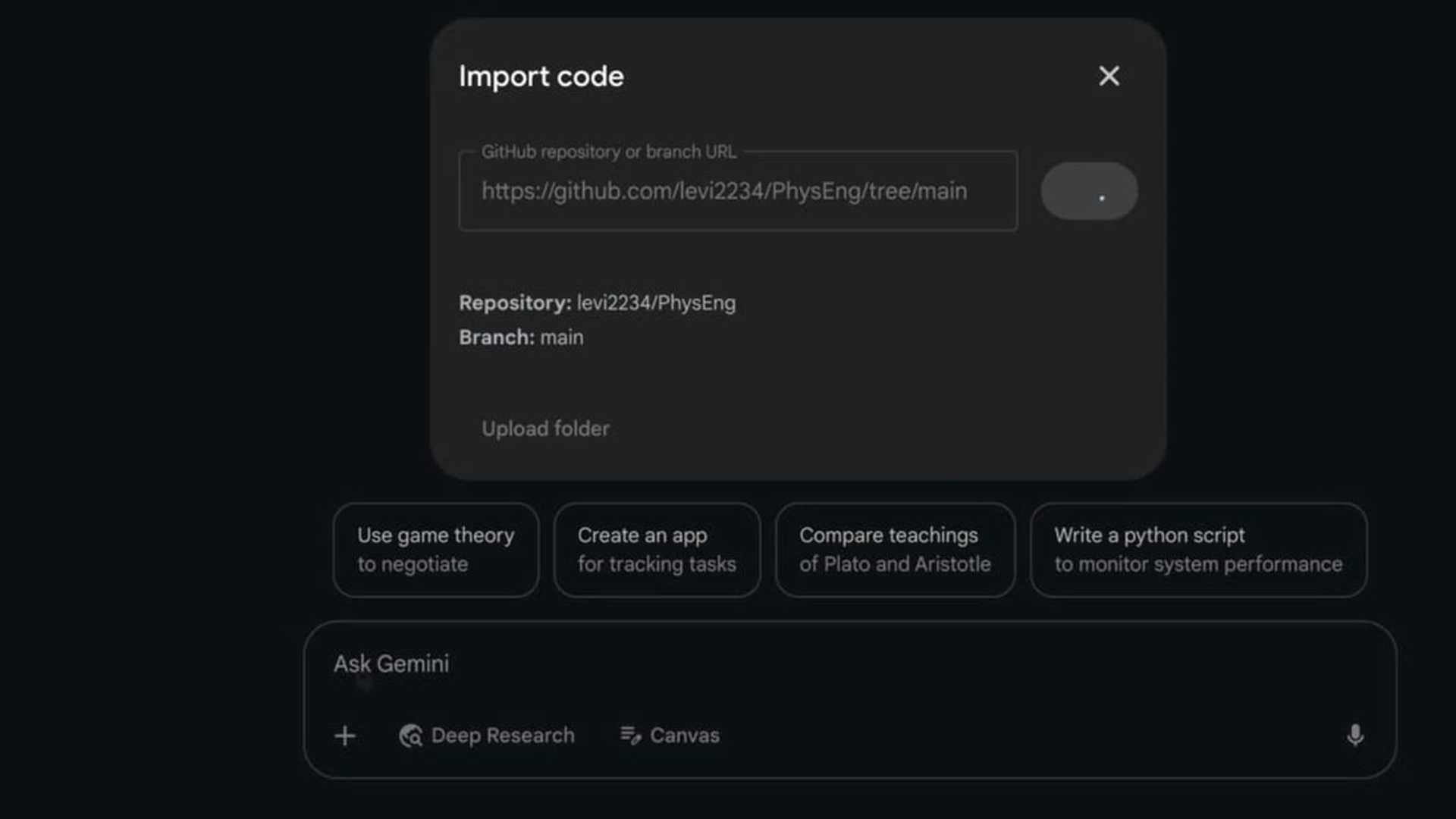Open the plus menu for upload choices
The width and height of the screenshot is (1456, 819).
click(x=345, y=735)
